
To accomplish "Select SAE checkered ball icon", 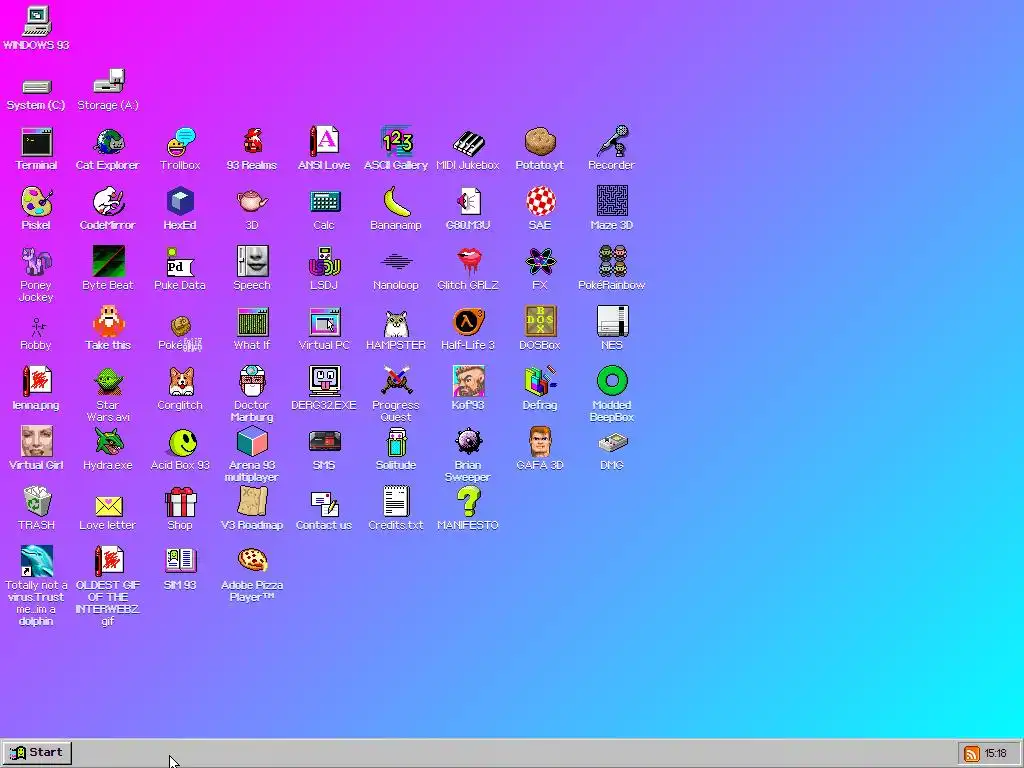I will (540, 202).
